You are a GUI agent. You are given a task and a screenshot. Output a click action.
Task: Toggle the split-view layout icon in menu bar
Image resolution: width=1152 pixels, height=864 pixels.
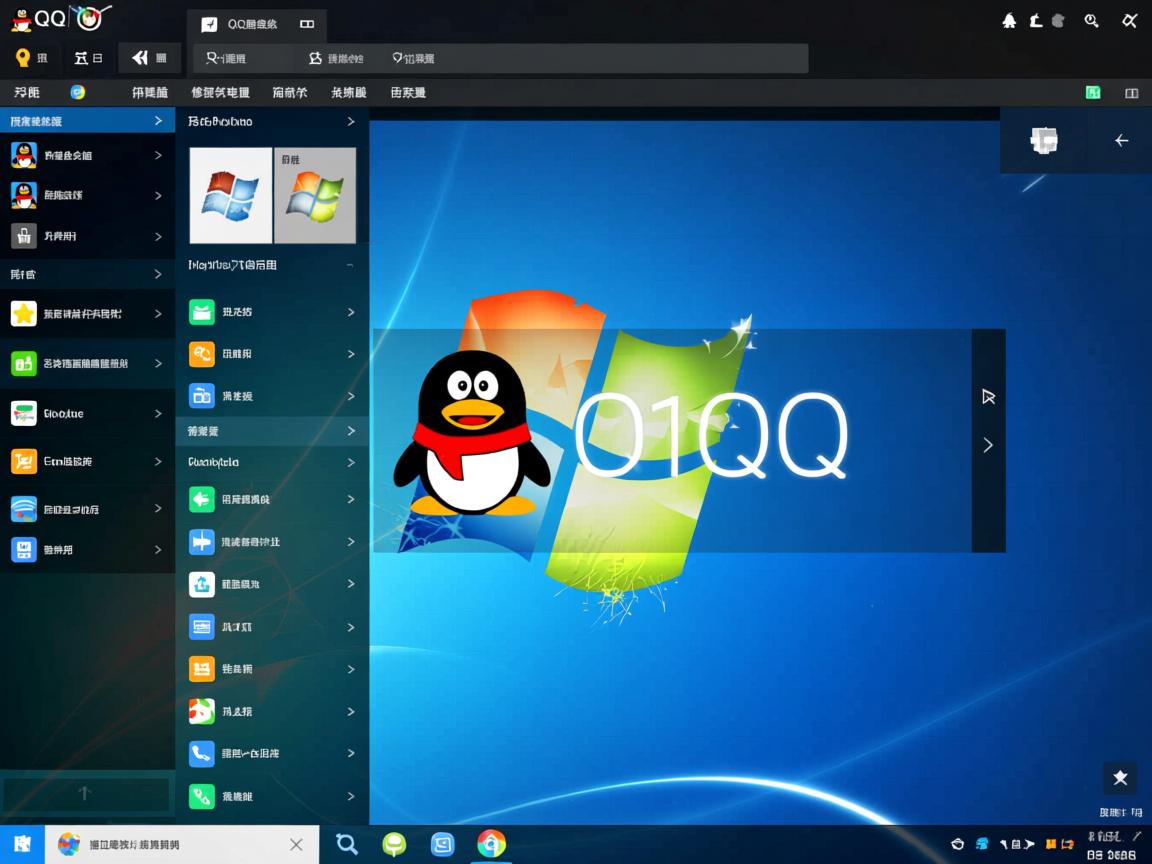point(1132,93)
